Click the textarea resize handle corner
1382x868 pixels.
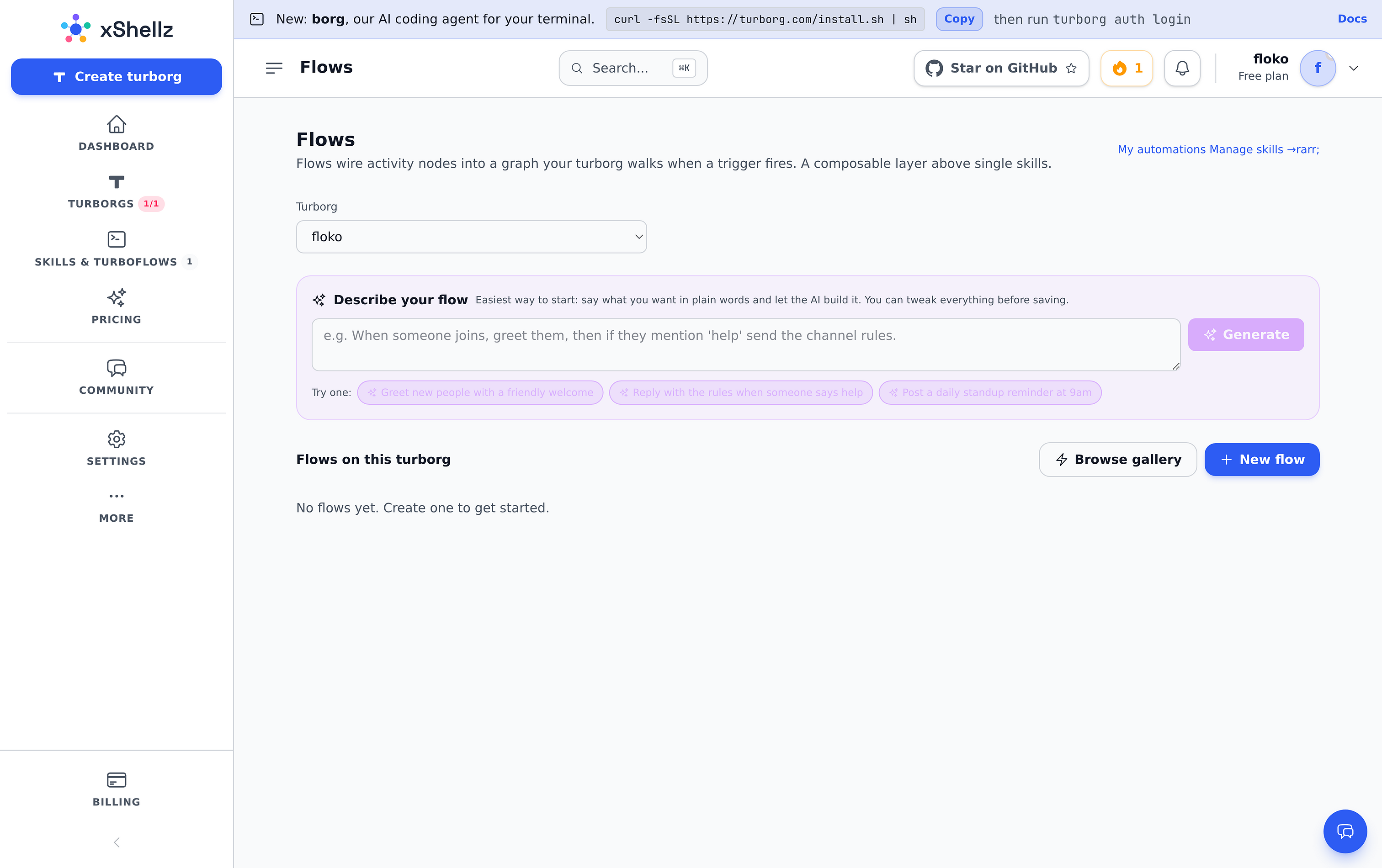1175,366
